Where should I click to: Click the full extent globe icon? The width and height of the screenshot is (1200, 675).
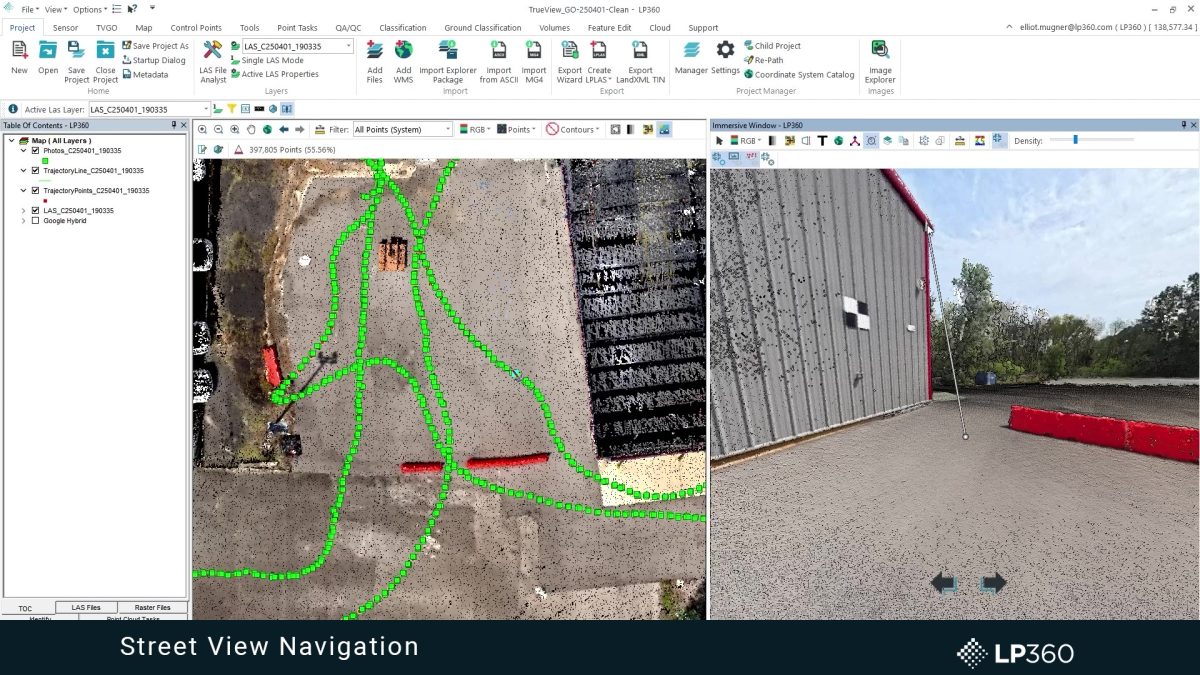(x=267, y=129)
